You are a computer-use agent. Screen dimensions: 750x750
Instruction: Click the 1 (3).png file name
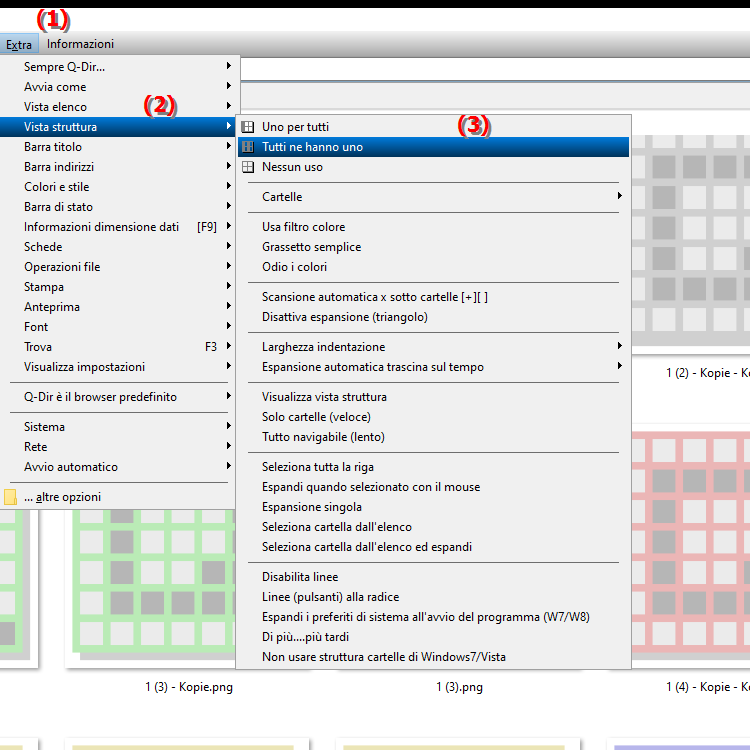coord(459,687)
